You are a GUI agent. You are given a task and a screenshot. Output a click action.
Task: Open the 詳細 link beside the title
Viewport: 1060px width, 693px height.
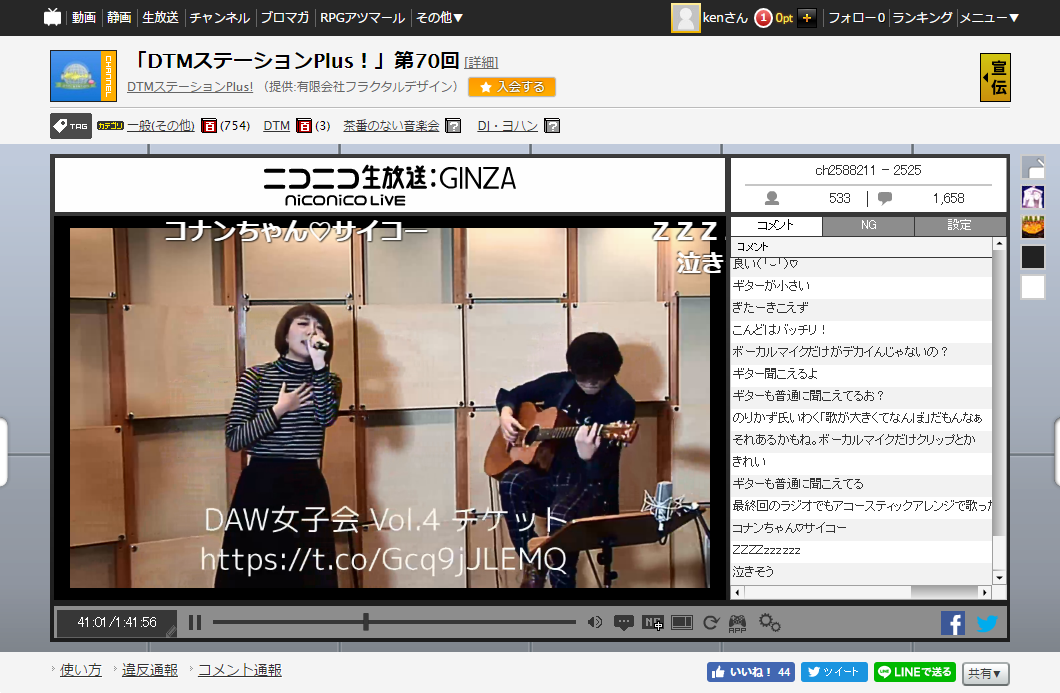pos(481,62)
